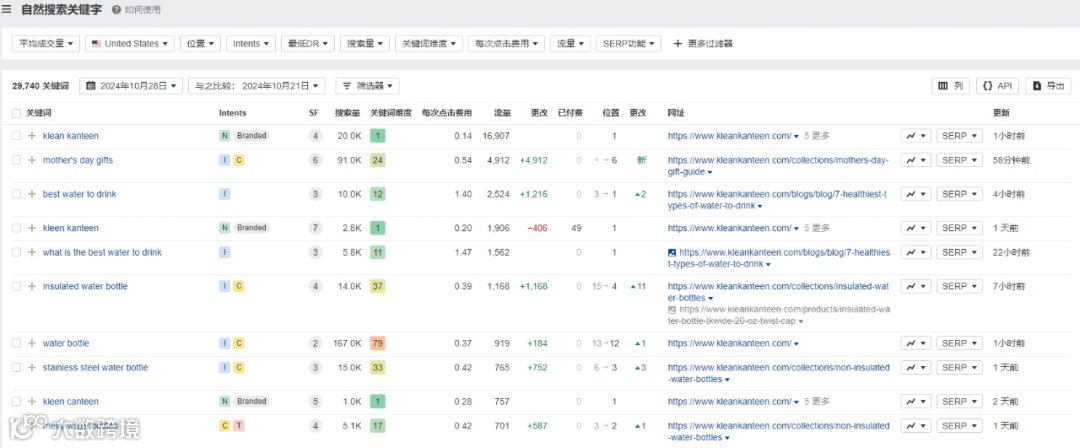1080x448 pixels.
Task: Open the 2024年10月28日 date picker
Action: (x=132, y=86)
